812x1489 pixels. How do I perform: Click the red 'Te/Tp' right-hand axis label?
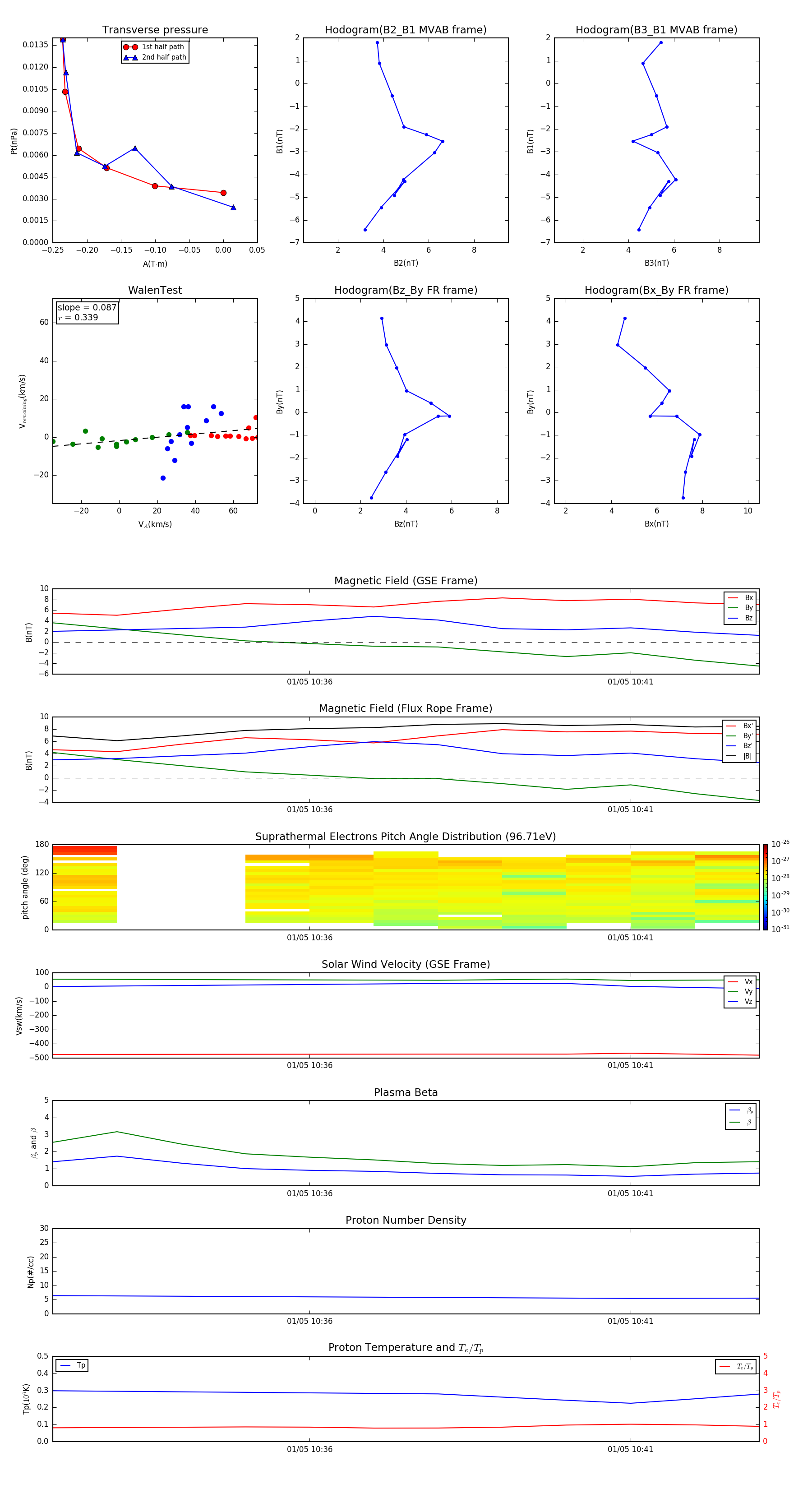pyautogui.click(x=777, y=1399)
